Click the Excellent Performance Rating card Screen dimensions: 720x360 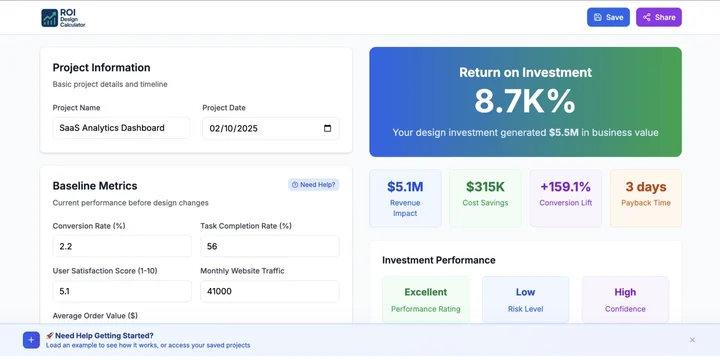tap(426, 299)
